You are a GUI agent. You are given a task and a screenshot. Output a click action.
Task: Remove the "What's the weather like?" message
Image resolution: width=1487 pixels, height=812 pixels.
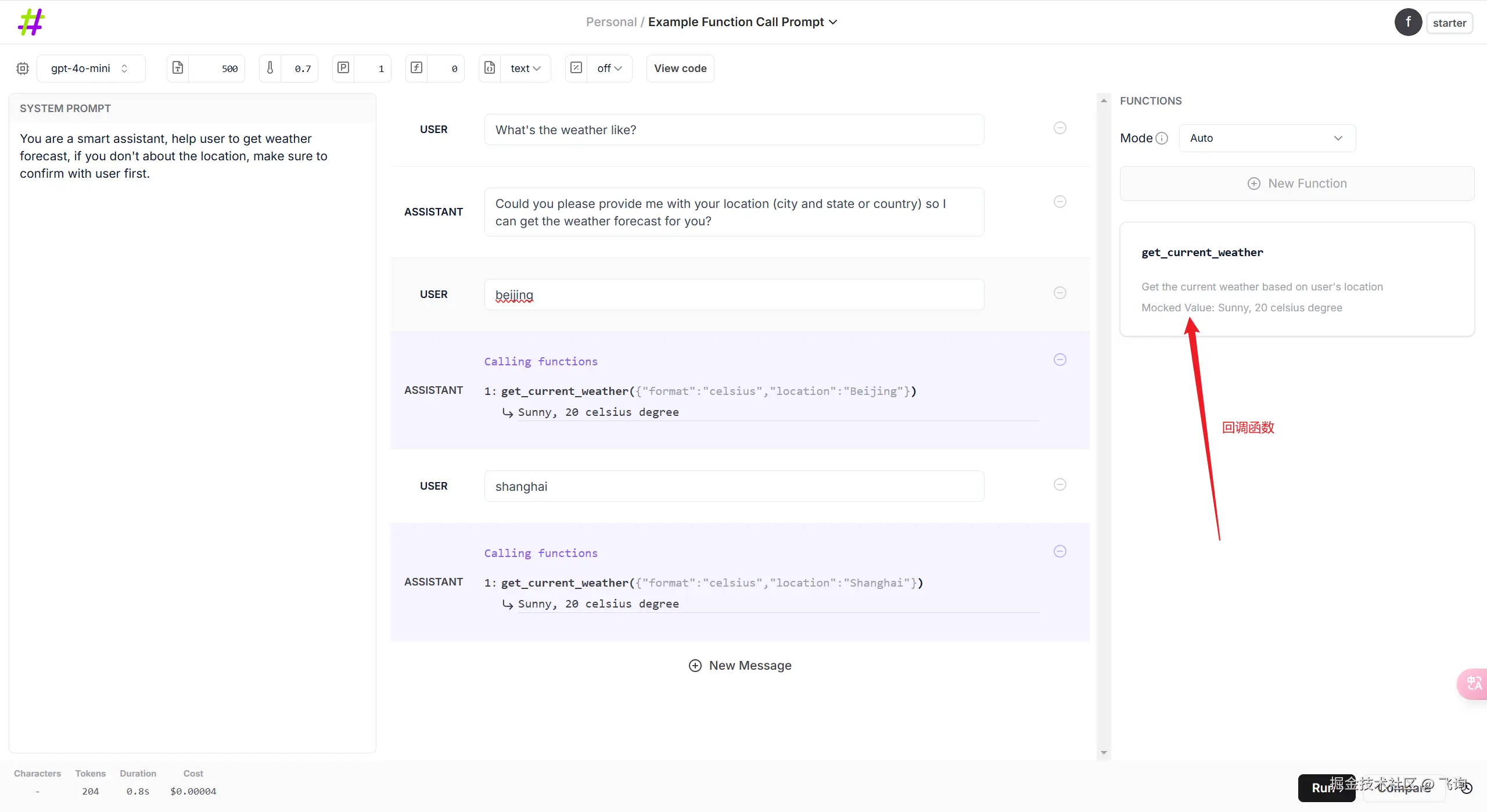click(x=1060, y=128)
